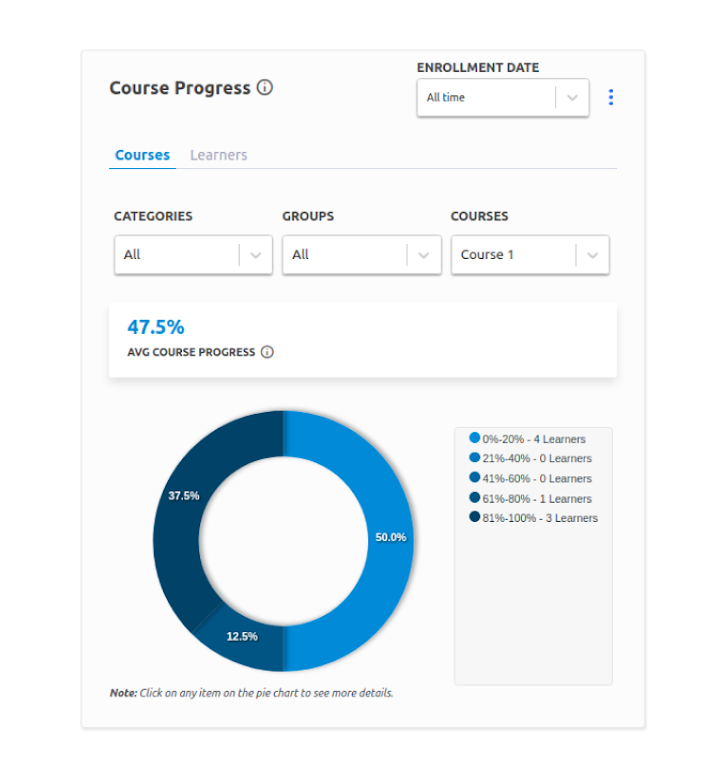Image resolution: width=724 pixels, height=779 pixels.
Task: Expand the Enrollment Date dropdown arrow
Action: pyautogui.click(x=572, y=98)
